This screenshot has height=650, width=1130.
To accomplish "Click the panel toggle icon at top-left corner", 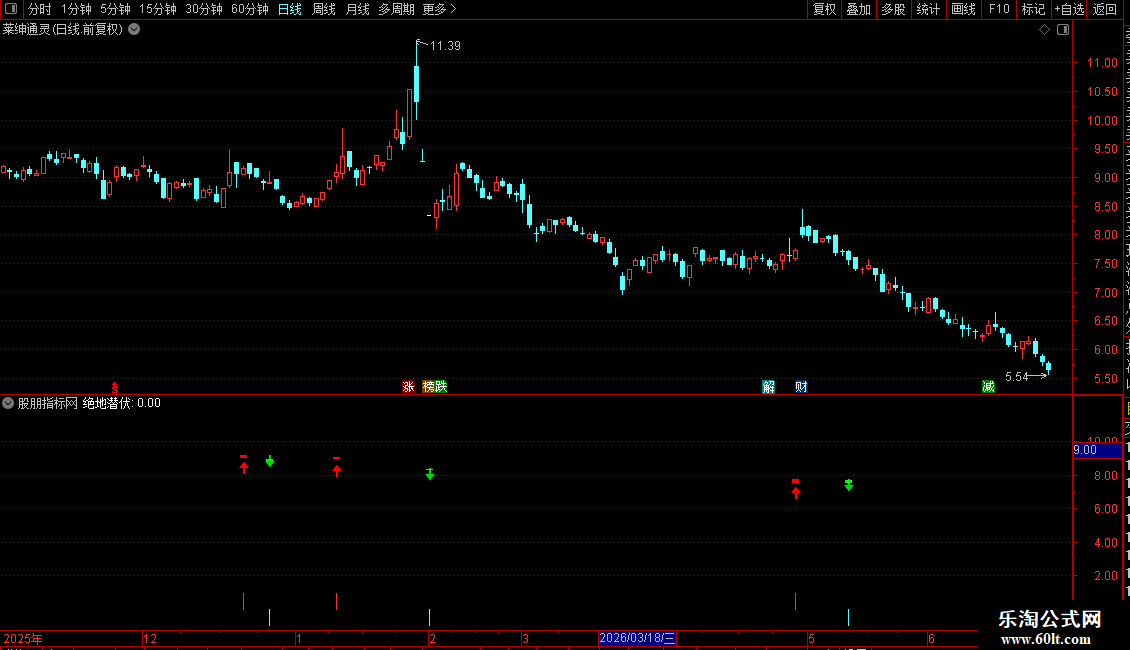I will tap(11, 9).
